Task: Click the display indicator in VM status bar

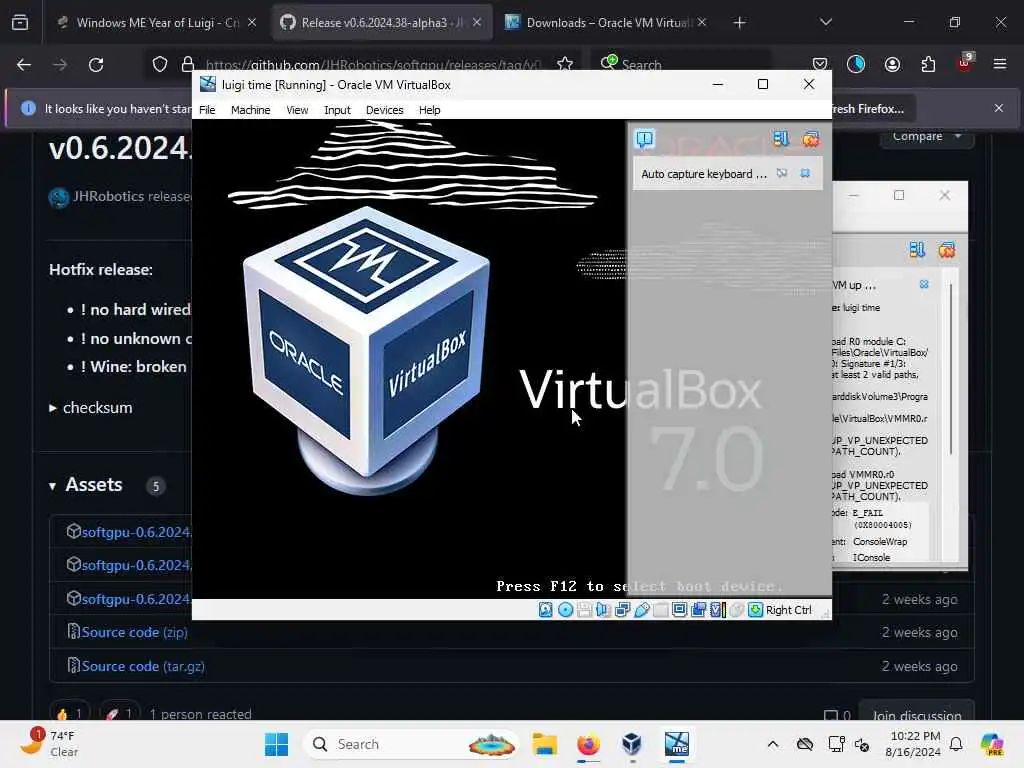Action: pos(679,610)
